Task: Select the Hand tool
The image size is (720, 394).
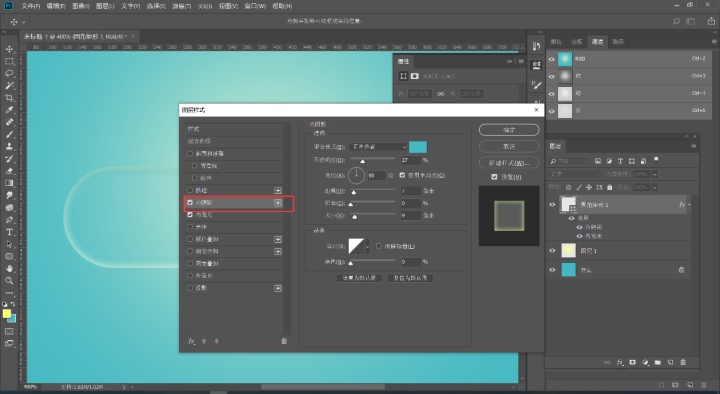Action: (x=9, y=269)
